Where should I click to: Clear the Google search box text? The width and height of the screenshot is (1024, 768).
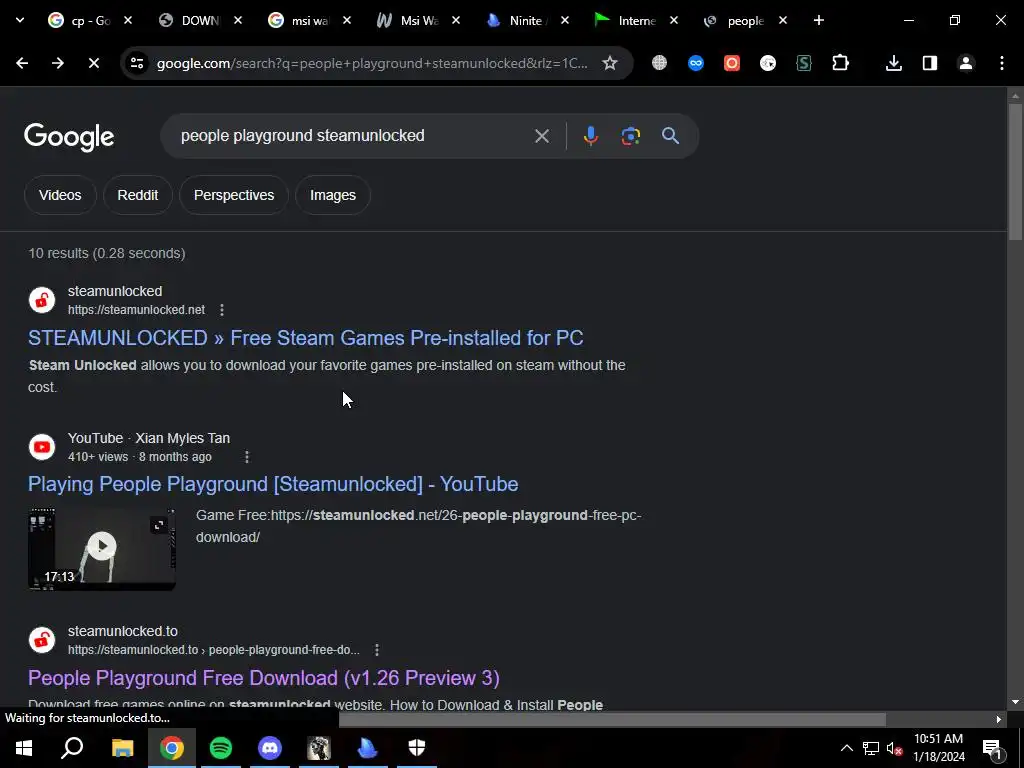click(x=542, y=136)
